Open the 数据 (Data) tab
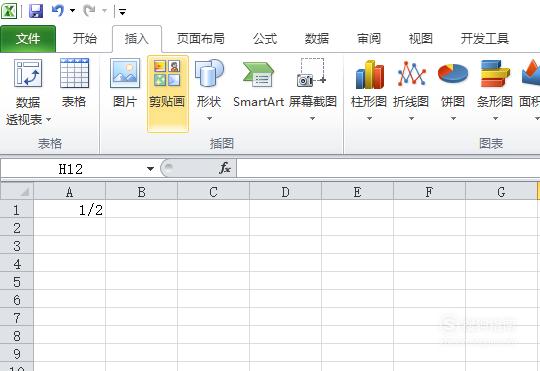 coord(316,39)
